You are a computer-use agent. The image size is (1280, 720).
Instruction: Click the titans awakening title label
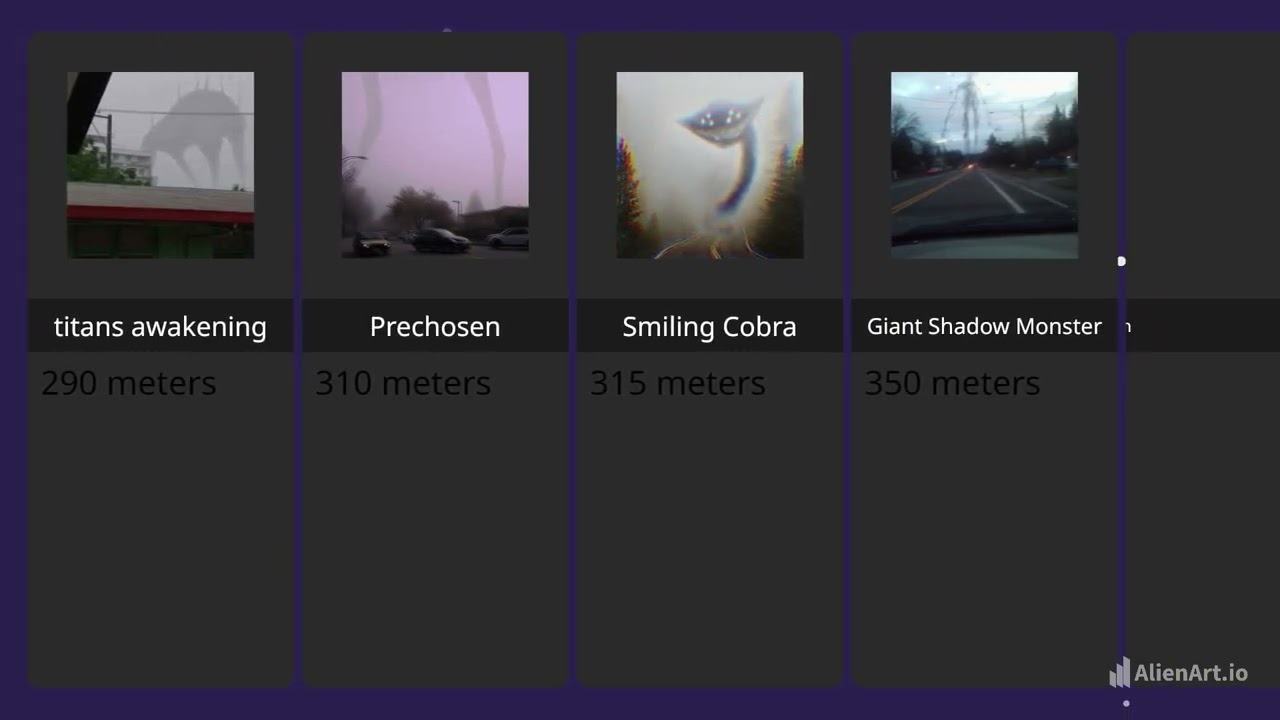click(160, 326)
